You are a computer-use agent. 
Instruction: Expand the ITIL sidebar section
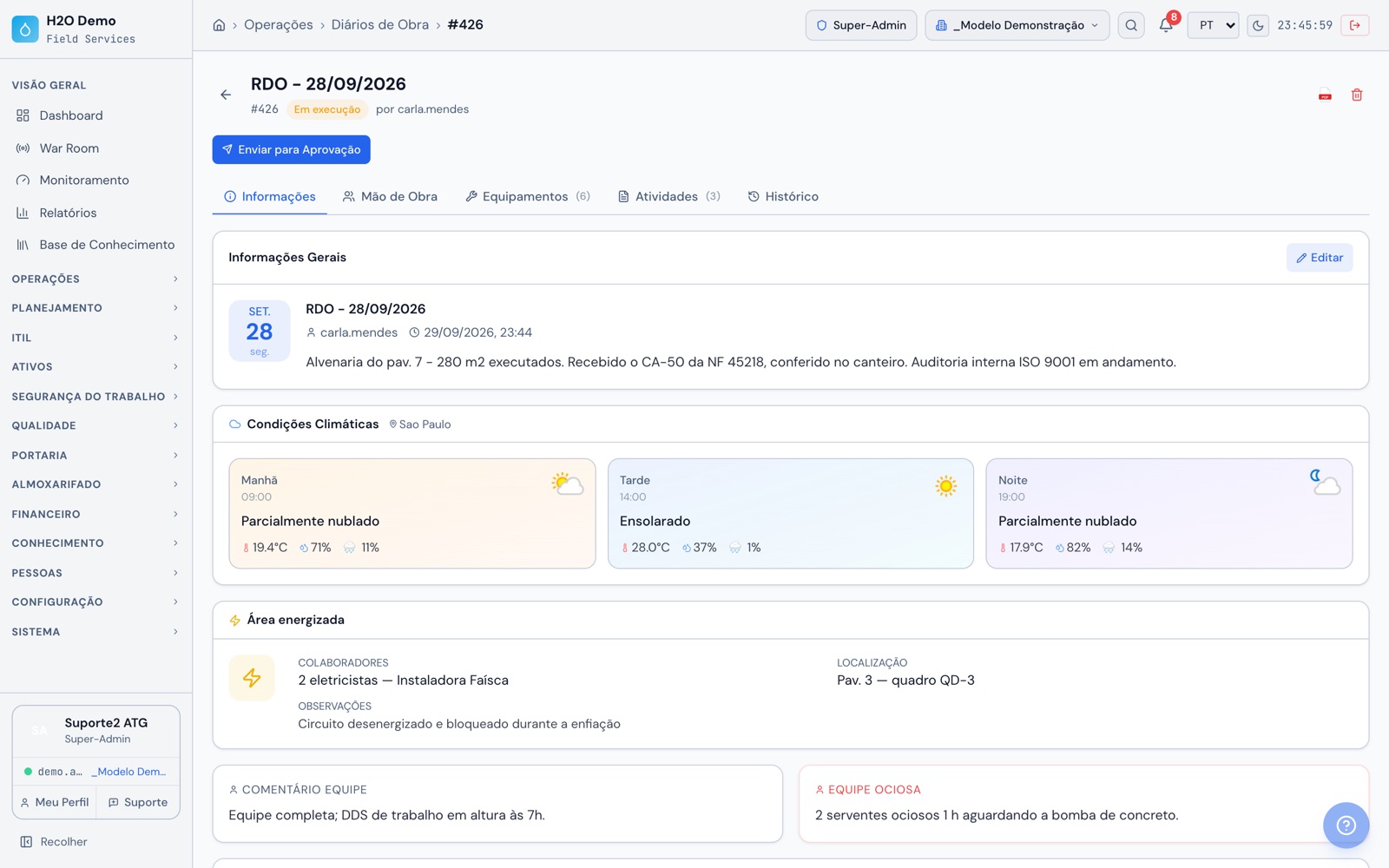(95, 338)
